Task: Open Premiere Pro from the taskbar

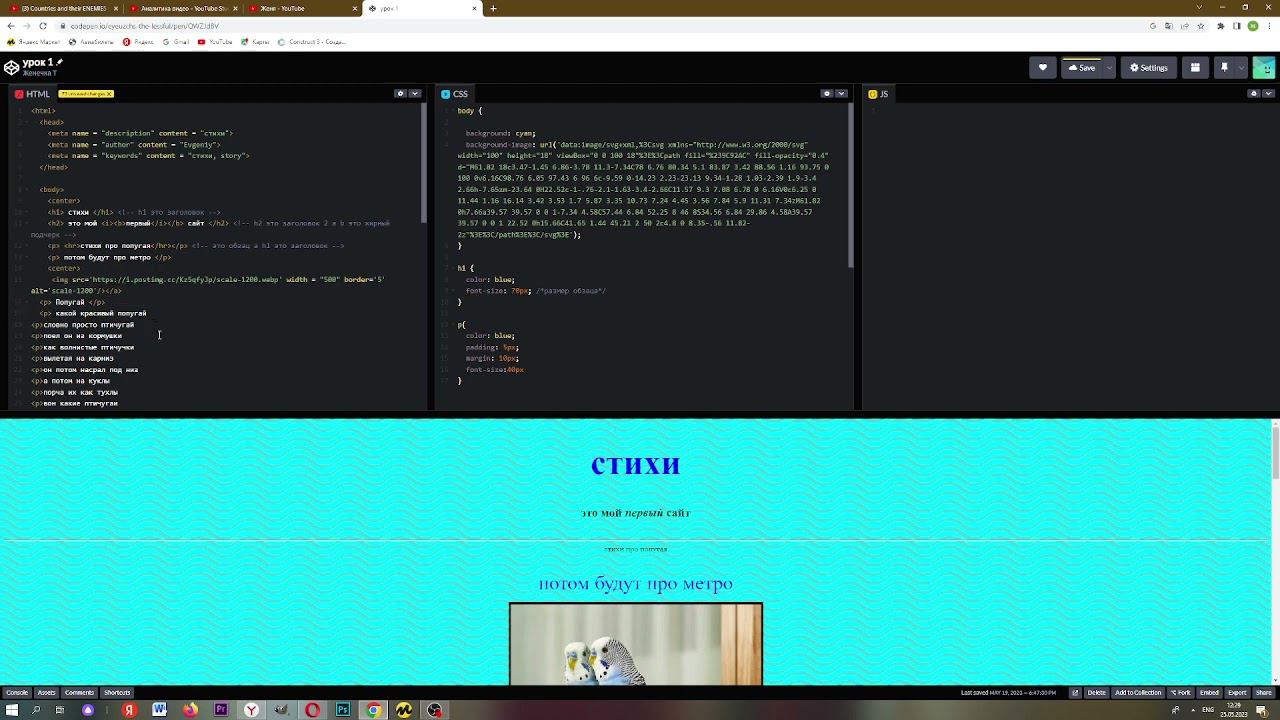Action: (221, 710)
